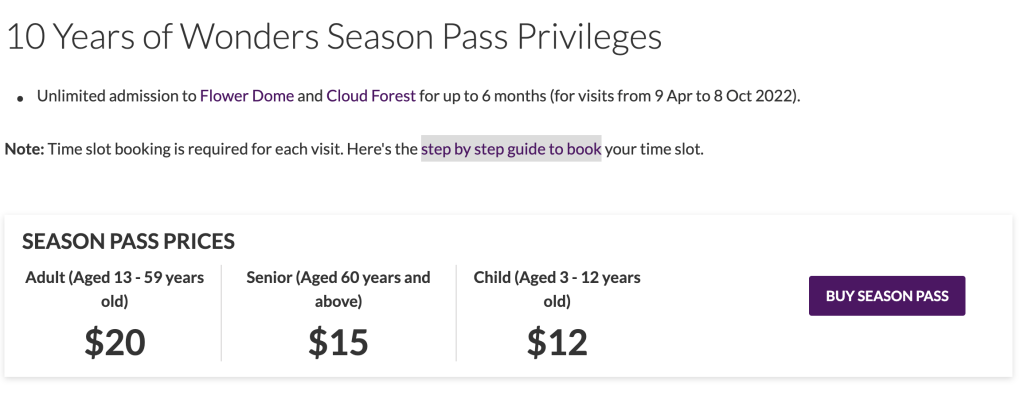1024x403 pixels.
Task: Select the Child (Aged 3 - 12) label
Action: tap(557, 289)
